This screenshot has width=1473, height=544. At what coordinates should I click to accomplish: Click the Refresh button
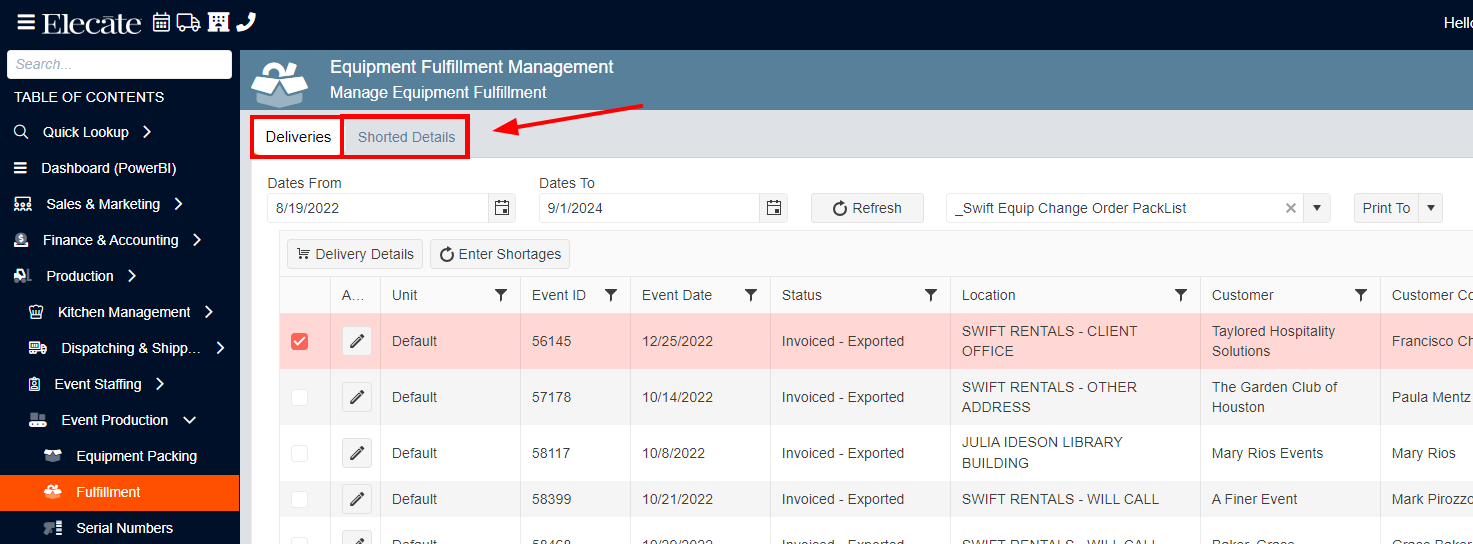pos(867,208)
